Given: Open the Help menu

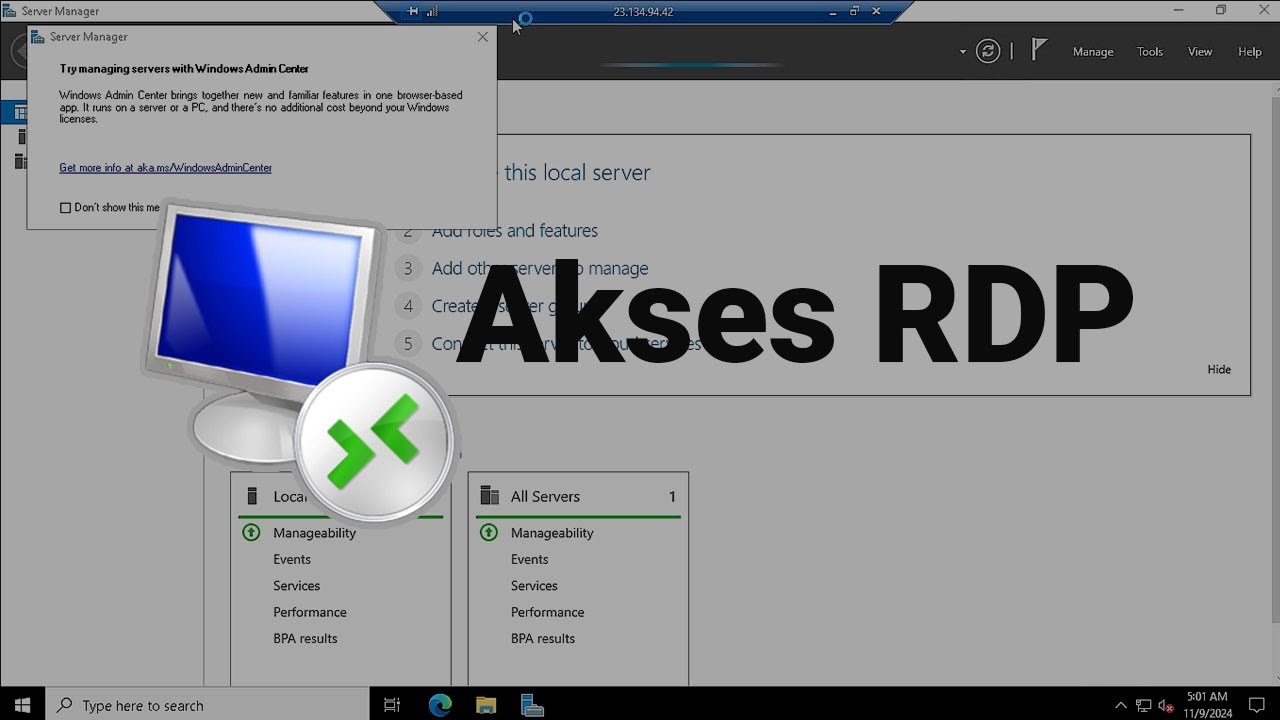Looking at the screenshot, I should (1250, 52).
